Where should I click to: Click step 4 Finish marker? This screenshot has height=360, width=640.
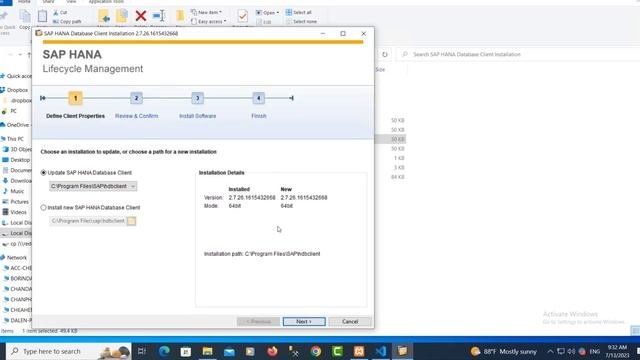tap(258, 98)
